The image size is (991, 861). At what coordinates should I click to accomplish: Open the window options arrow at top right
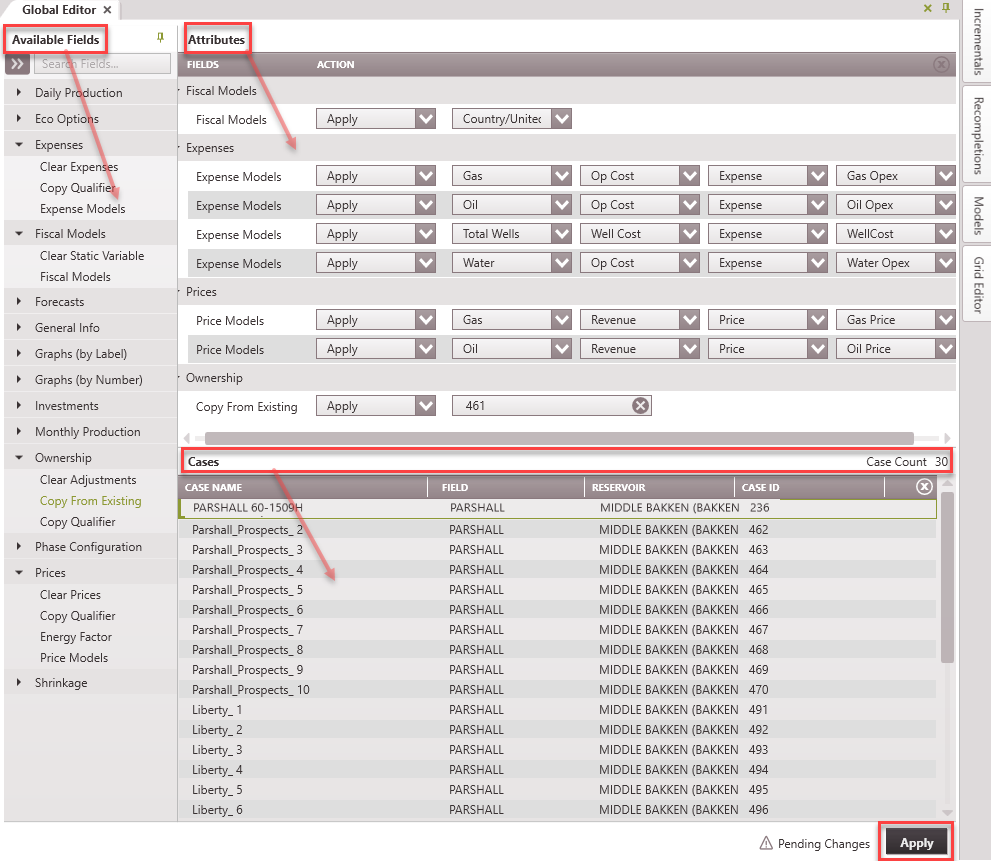928,7
